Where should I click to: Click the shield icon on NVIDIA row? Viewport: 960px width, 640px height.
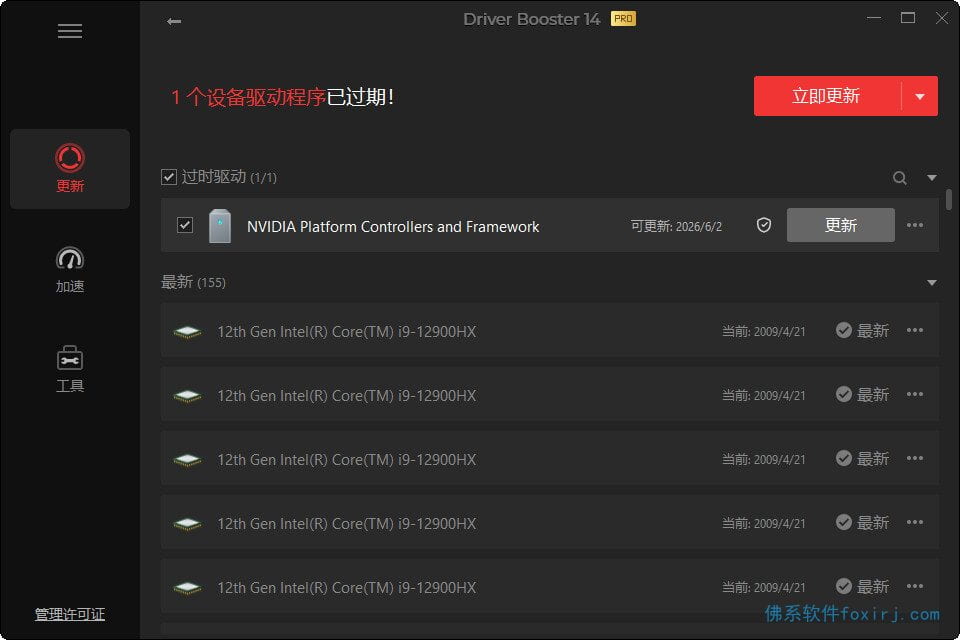coord(763,225)
